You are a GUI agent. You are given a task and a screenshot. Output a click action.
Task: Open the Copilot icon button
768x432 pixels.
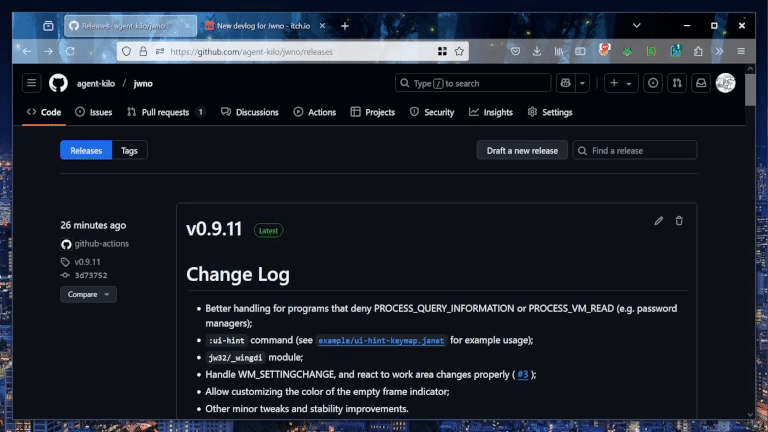click(x=565, y=83)
